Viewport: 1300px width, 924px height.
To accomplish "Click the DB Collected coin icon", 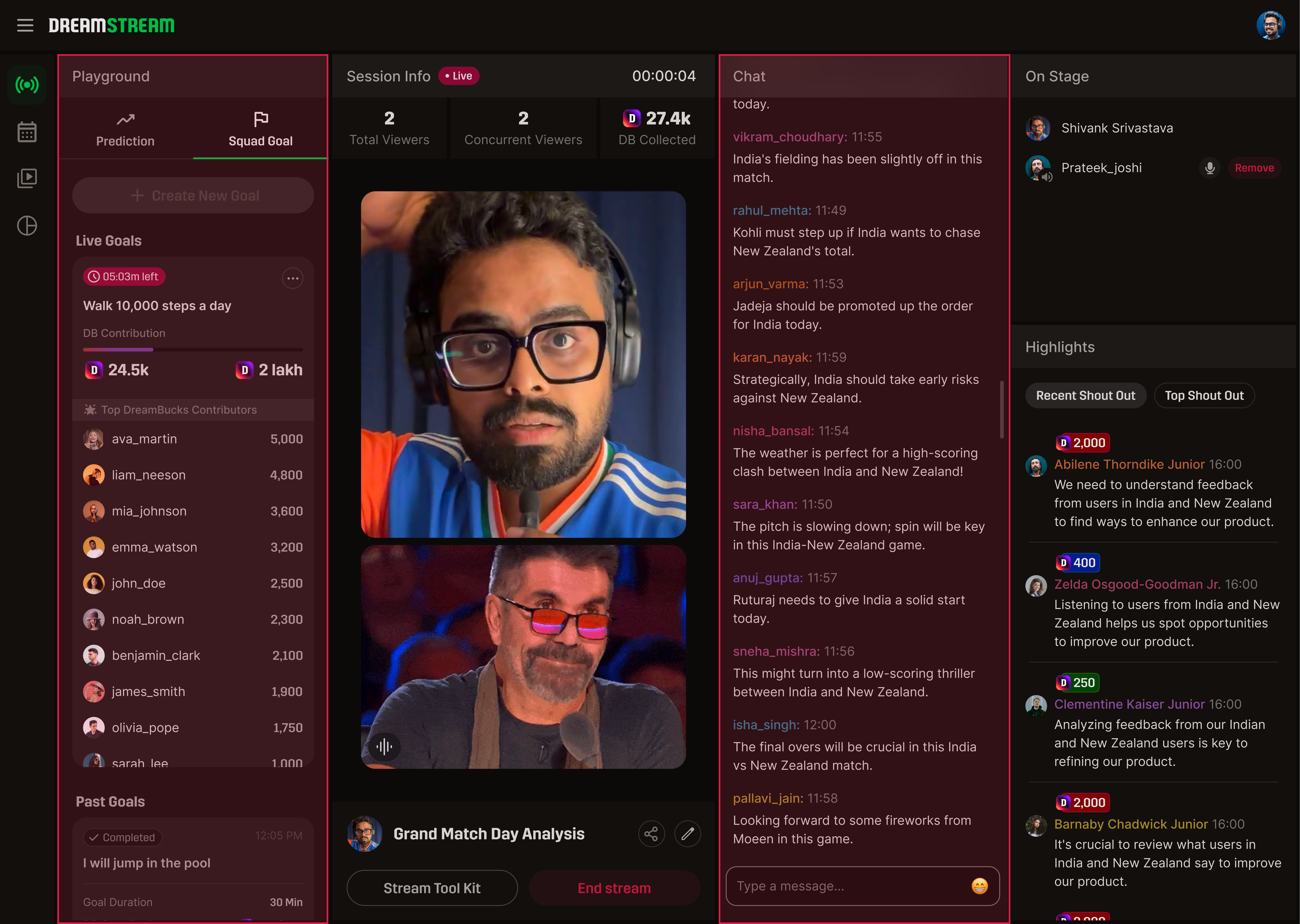I will [632, 118].
